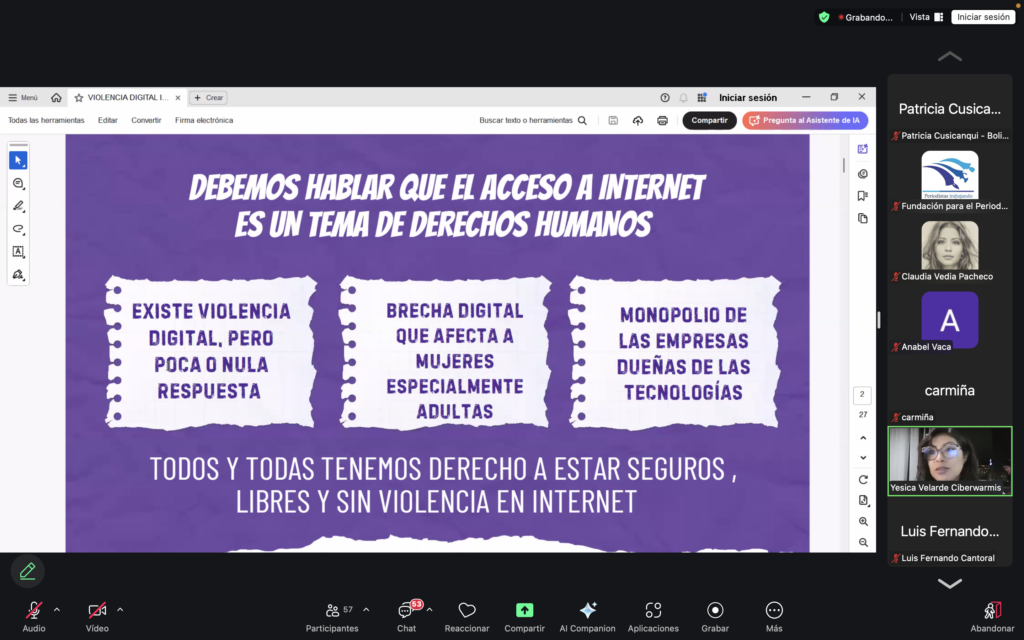
Task: Select the arrow selection tool in Acrobat
Action: [x=18, y=161]
